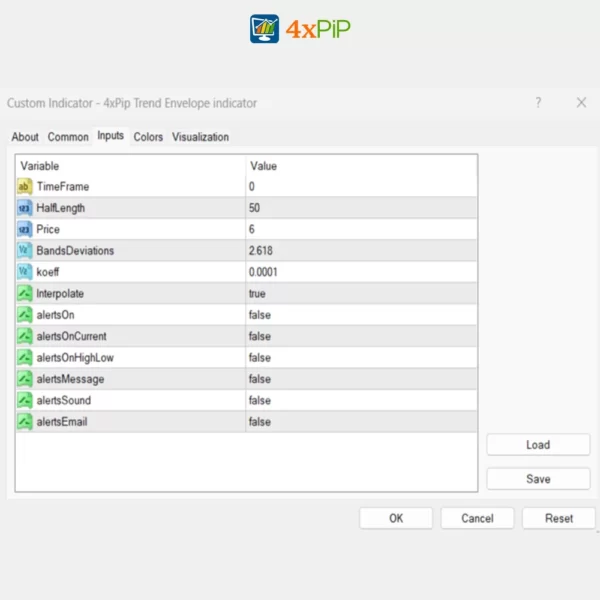This screenshot has width=600, height=600.
Task: Click the Reset button
Action: pos(559,518)
